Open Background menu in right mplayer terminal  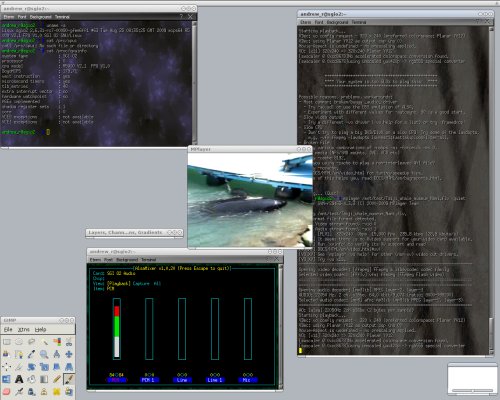coord(337,22)
